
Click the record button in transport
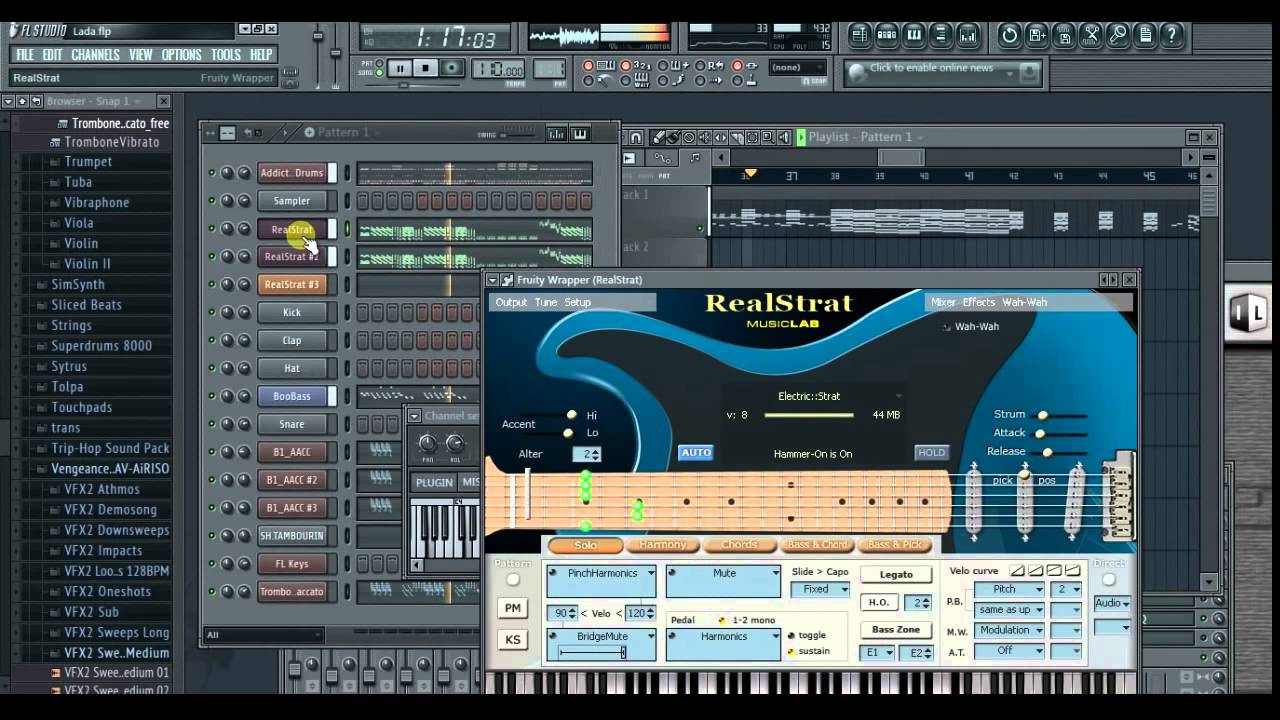click(x=451, y=68)
